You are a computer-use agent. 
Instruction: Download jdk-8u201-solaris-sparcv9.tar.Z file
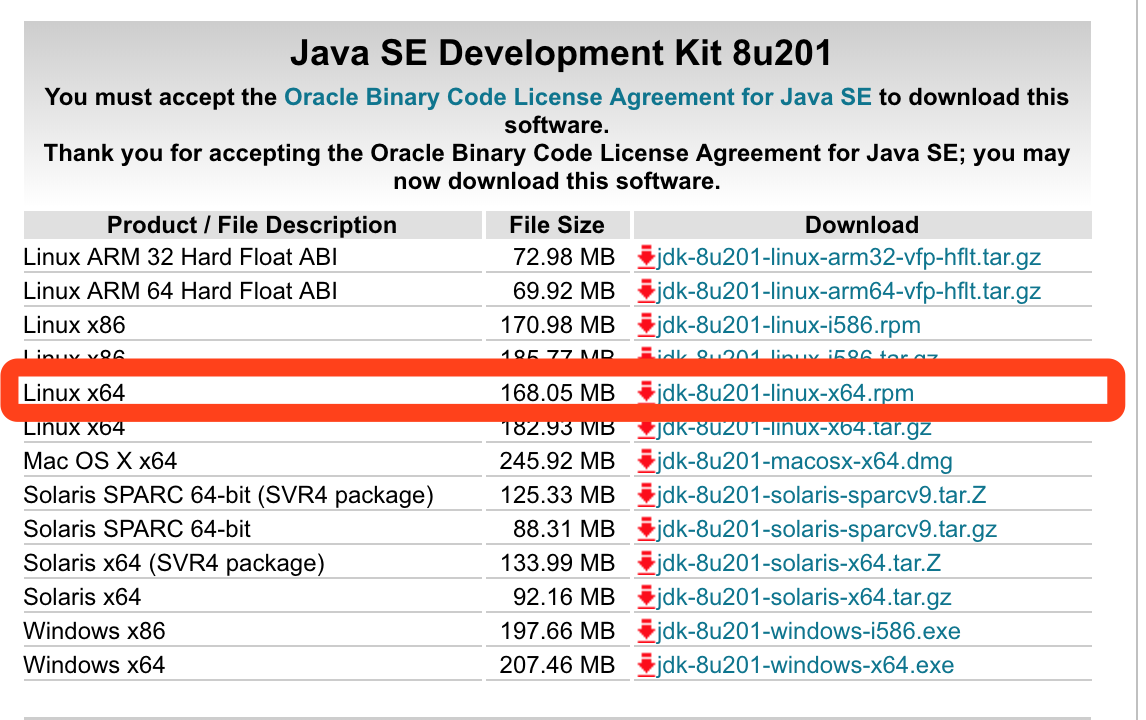pyautogui.click(x=821, y=495)
